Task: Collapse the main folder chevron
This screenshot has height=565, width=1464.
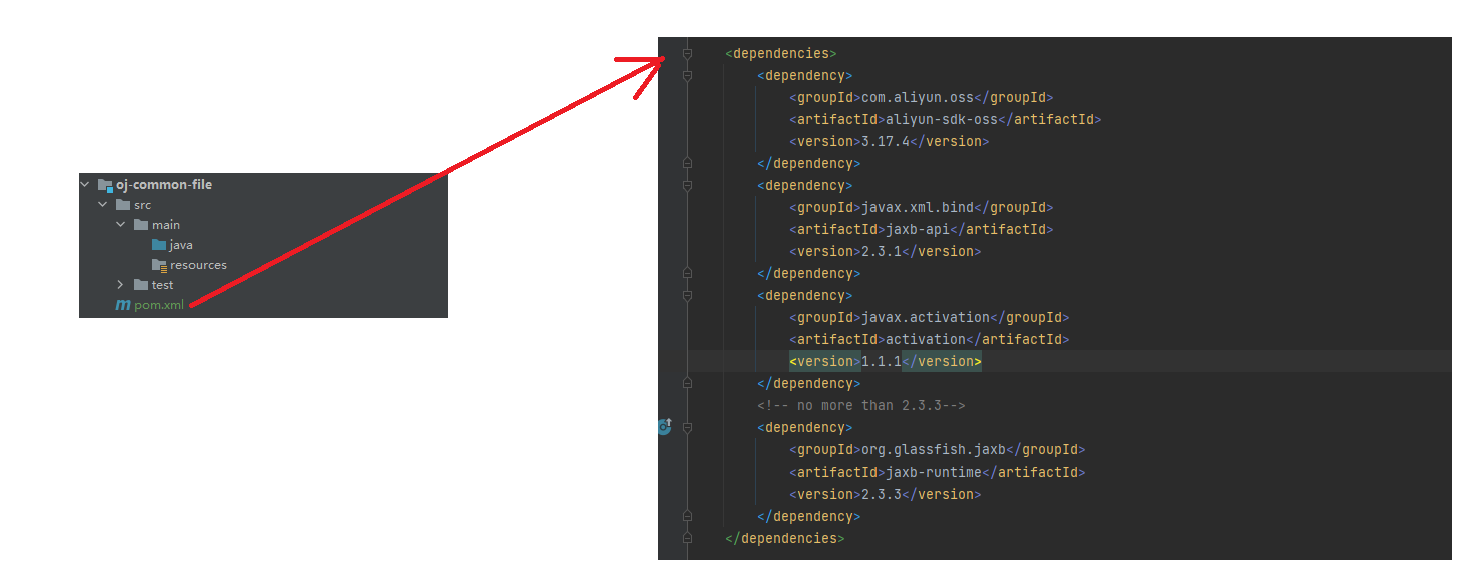Action: click(120, 225)
